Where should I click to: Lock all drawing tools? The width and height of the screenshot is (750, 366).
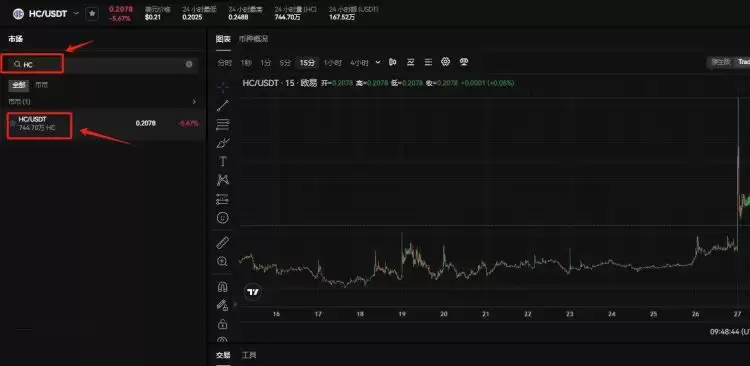point(223,324)
